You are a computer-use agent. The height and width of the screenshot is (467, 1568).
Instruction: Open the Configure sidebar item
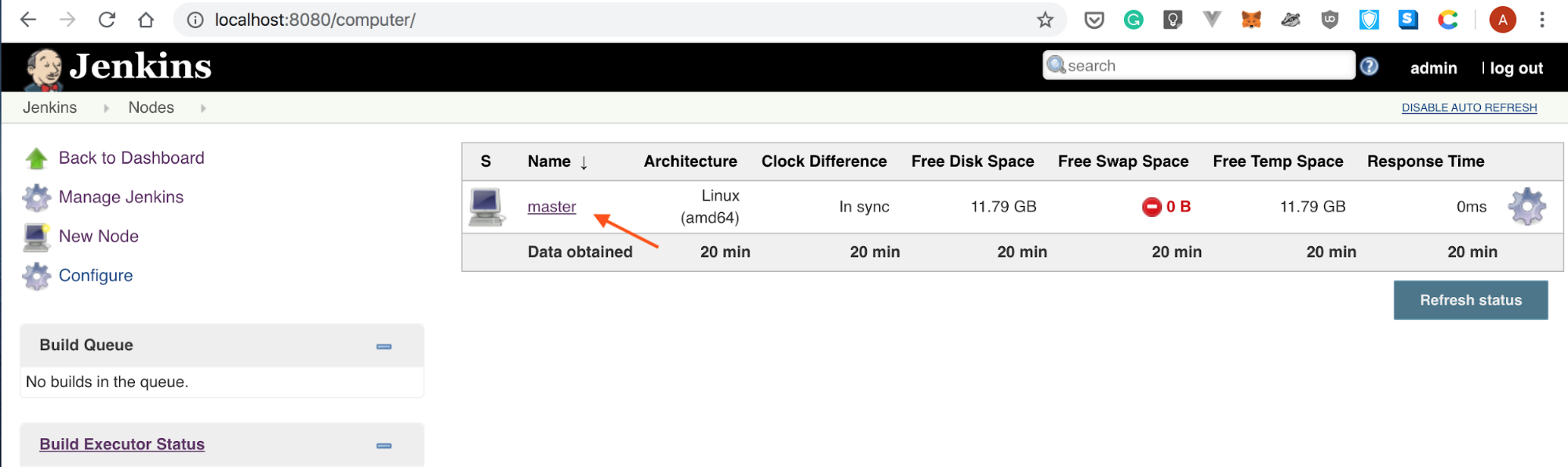96,276
